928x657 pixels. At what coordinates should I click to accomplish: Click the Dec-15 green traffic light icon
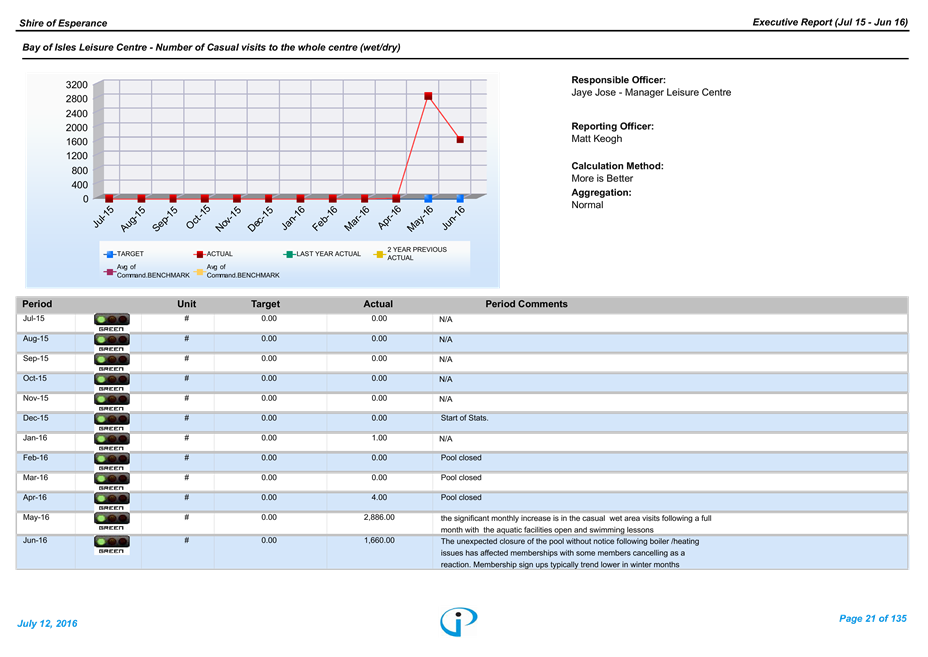[111, 422]
